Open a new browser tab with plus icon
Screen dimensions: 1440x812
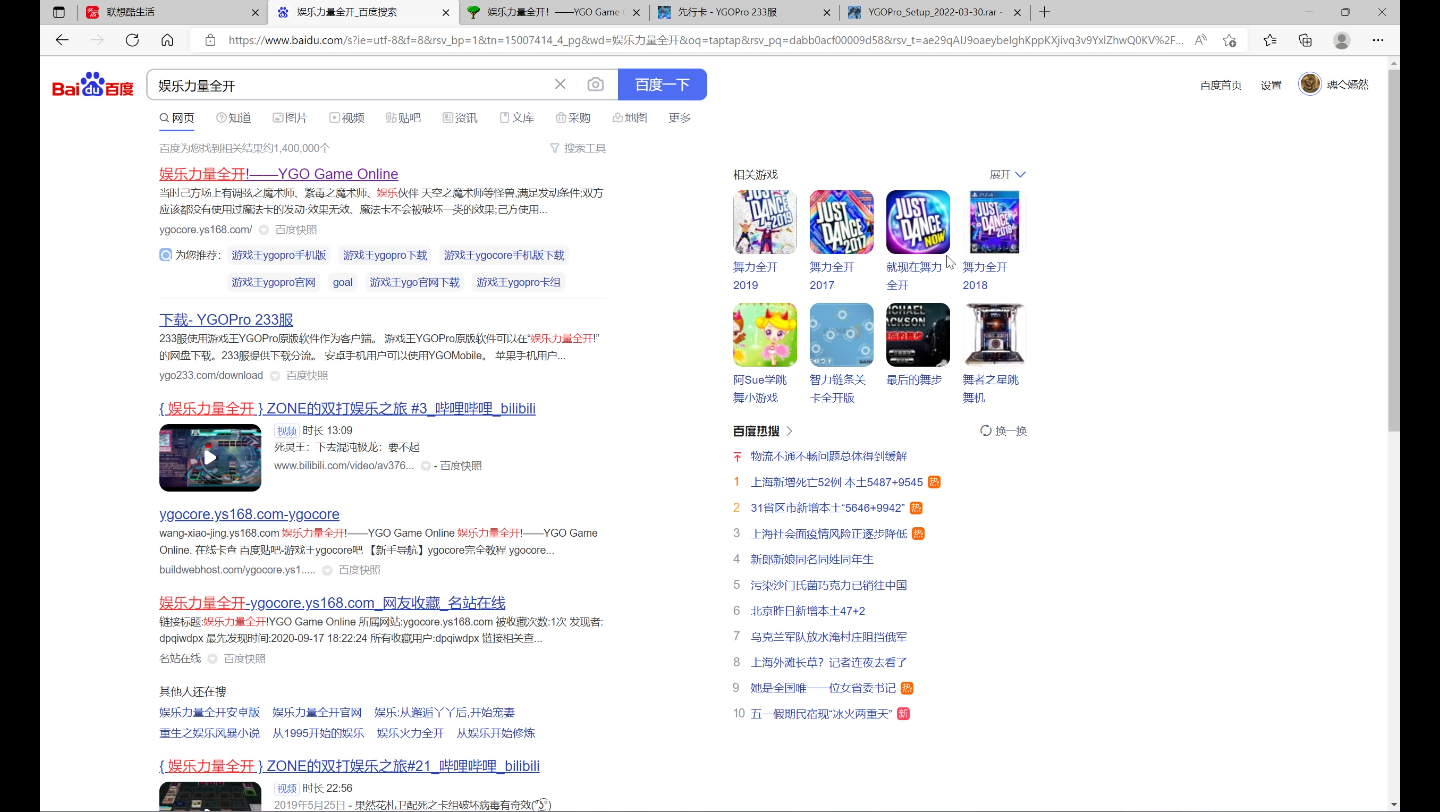(1044, 12)
